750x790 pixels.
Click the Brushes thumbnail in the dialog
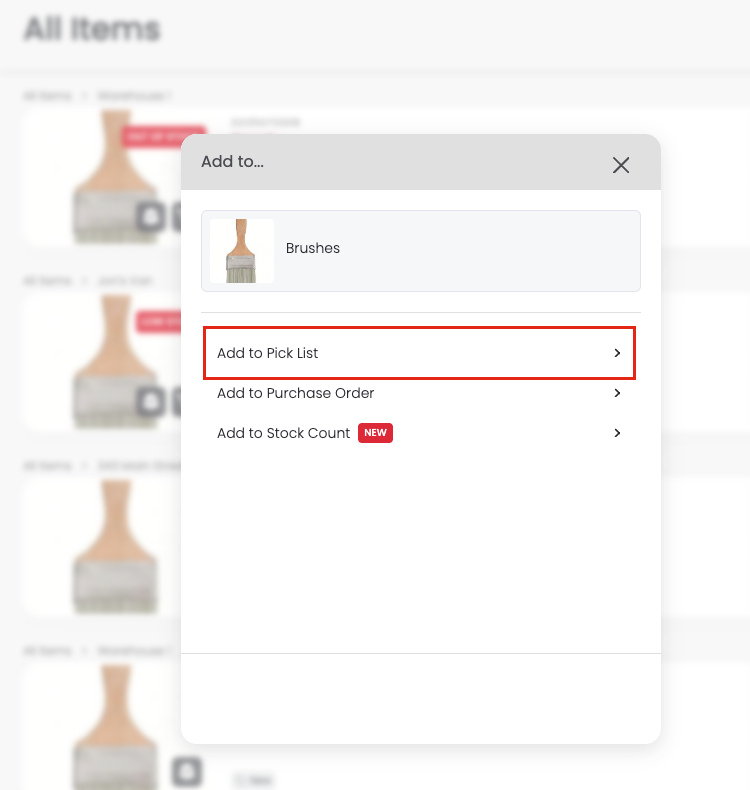click(x=241, y=251)
